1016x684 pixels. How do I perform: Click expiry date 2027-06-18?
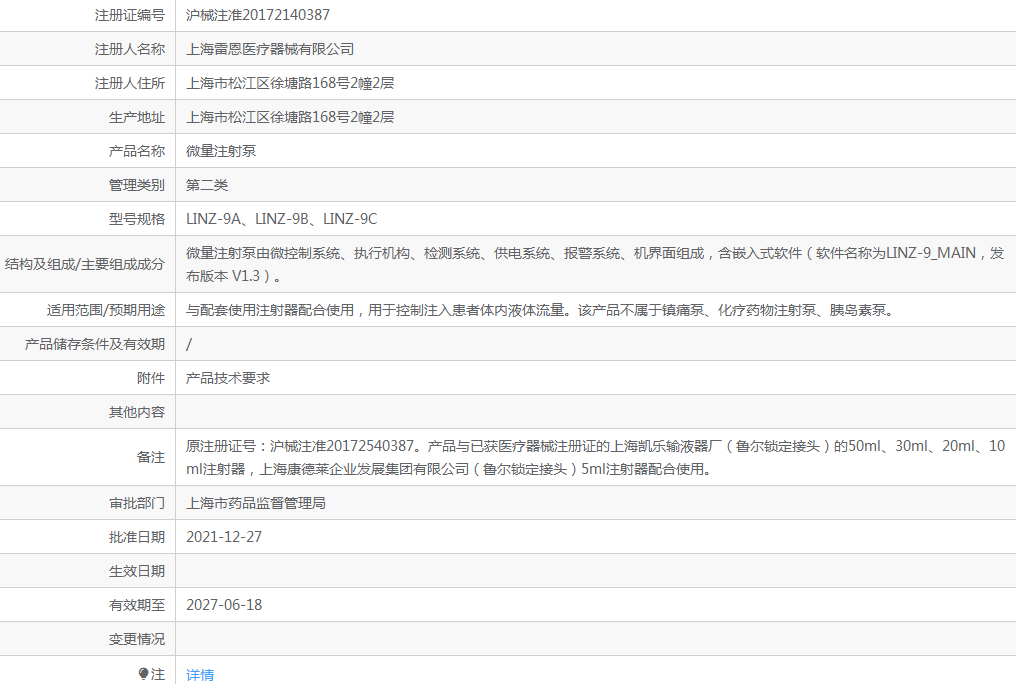pos(224,605)
